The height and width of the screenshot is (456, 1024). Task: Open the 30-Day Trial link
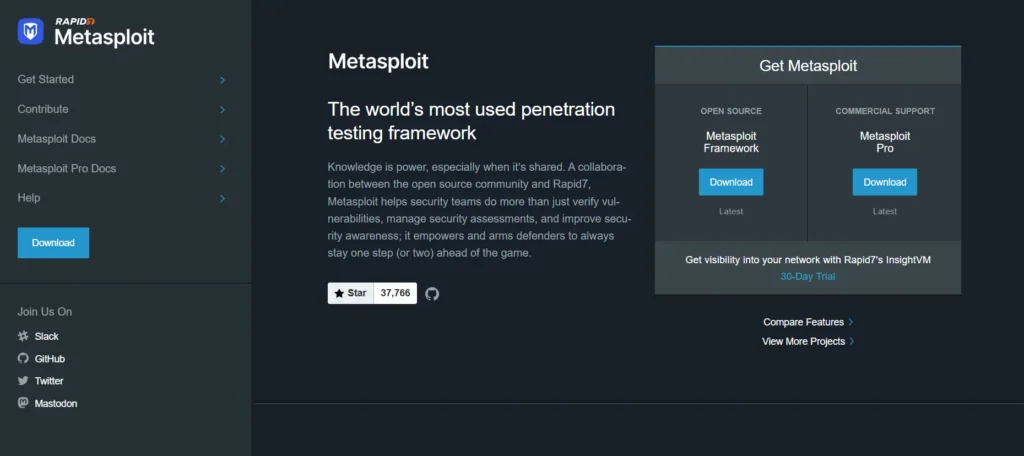808,276
